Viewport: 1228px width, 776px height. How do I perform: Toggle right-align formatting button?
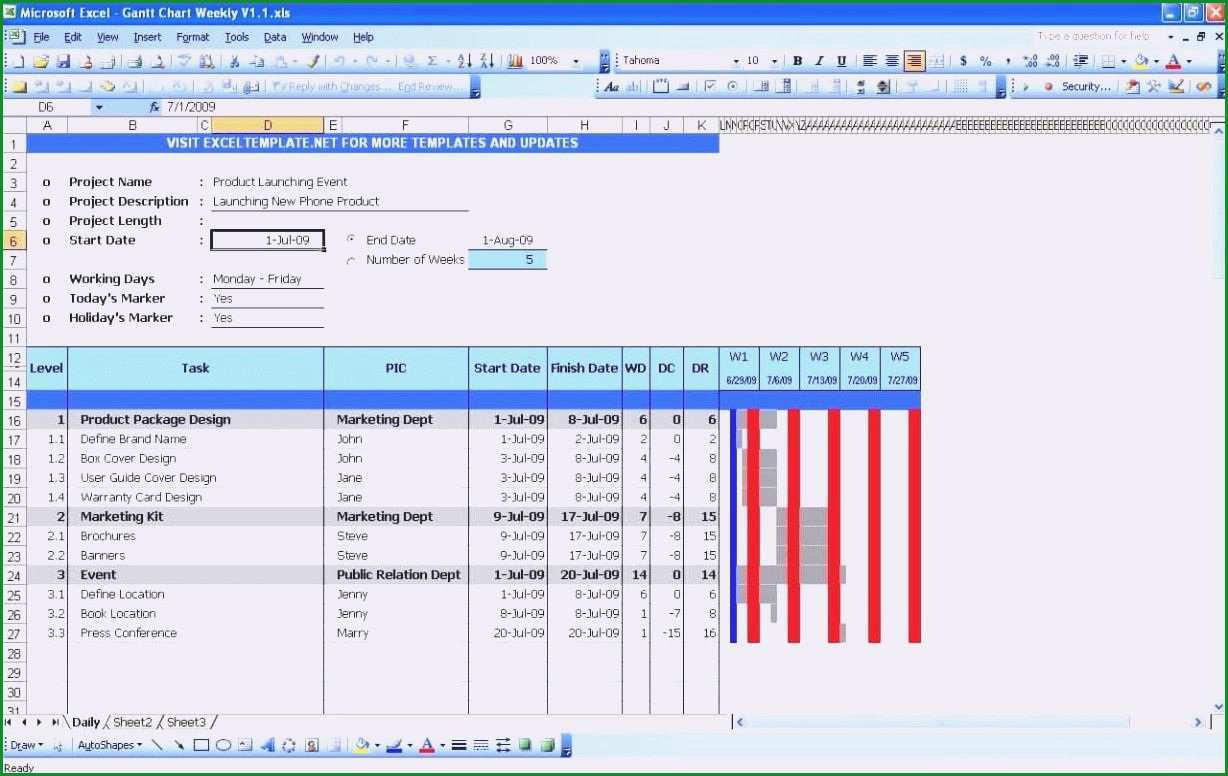coord(914,61)
